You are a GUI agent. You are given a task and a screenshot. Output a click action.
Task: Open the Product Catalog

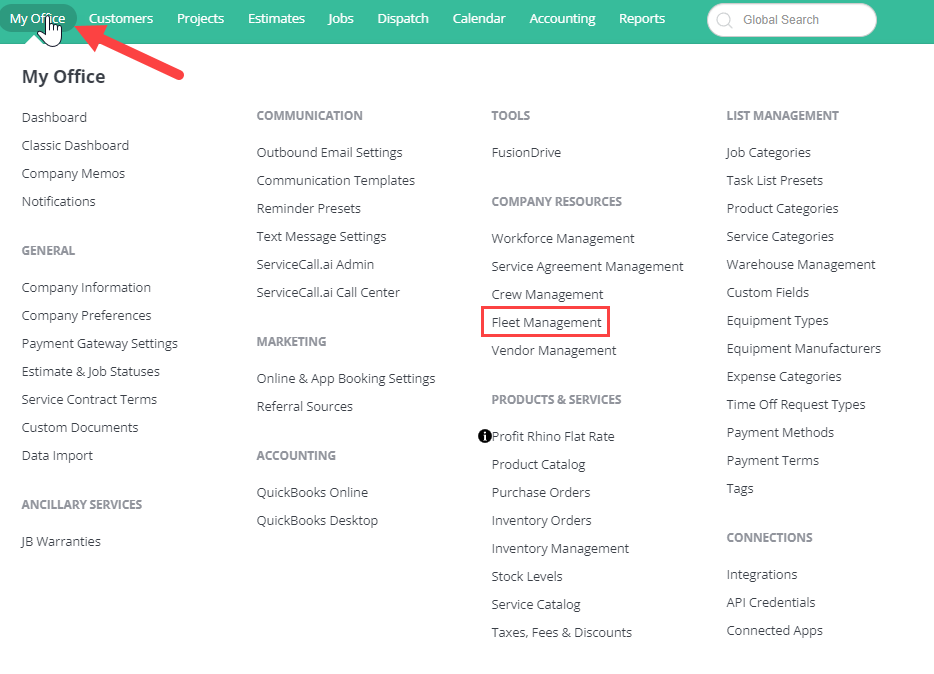[x=538, y=464]
